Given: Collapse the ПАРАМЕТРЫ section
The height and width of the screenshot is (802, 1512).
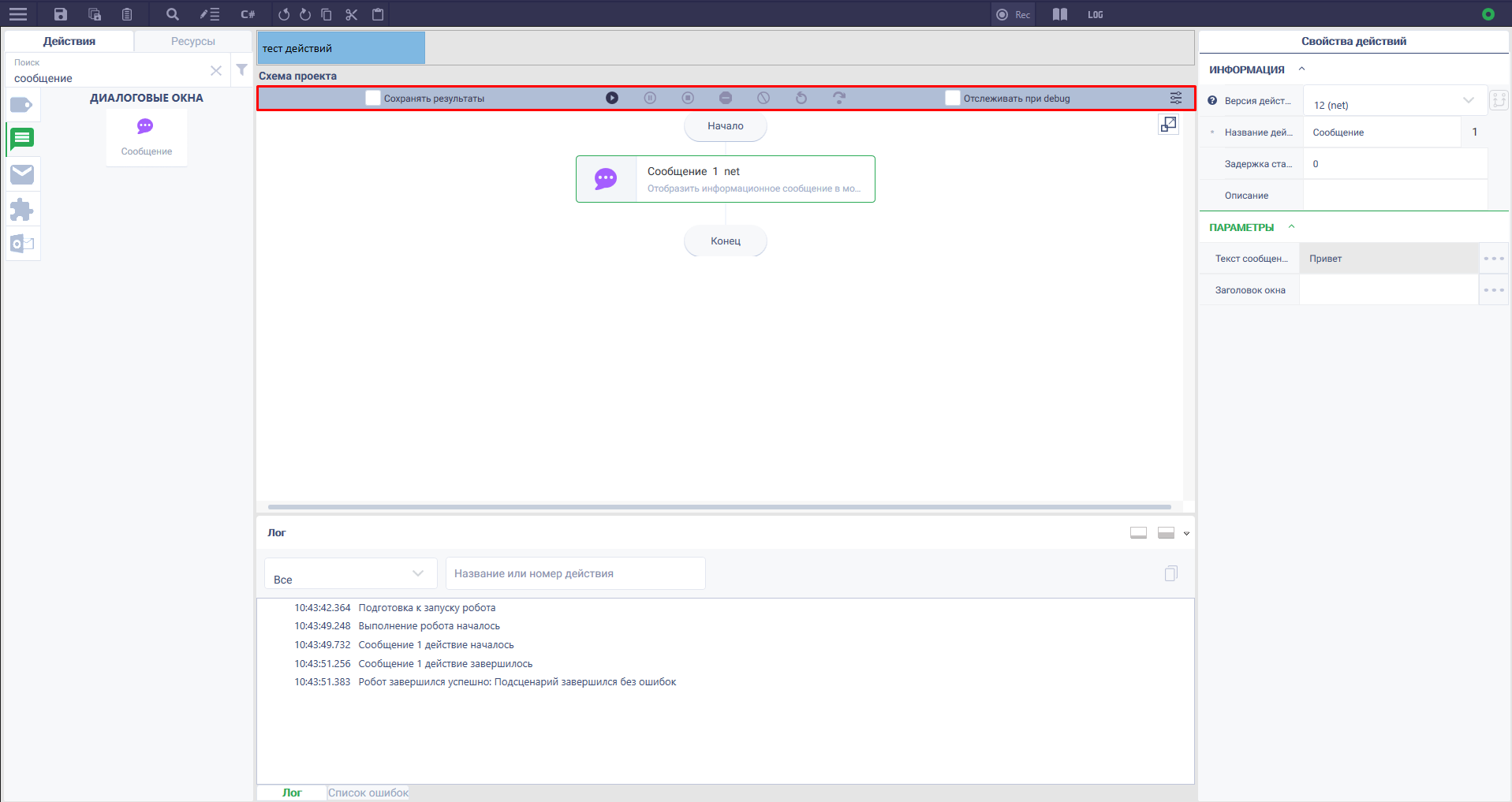Looking at the screenshot, I should point(1292,227).
